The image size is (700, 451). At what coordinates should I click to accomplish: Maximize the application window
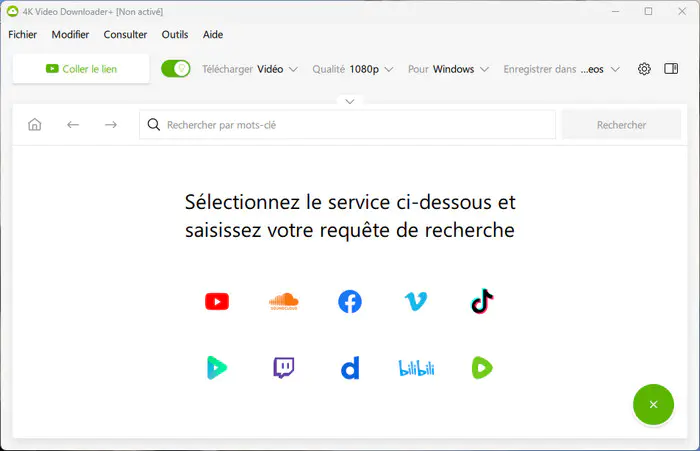pos(648,12)
